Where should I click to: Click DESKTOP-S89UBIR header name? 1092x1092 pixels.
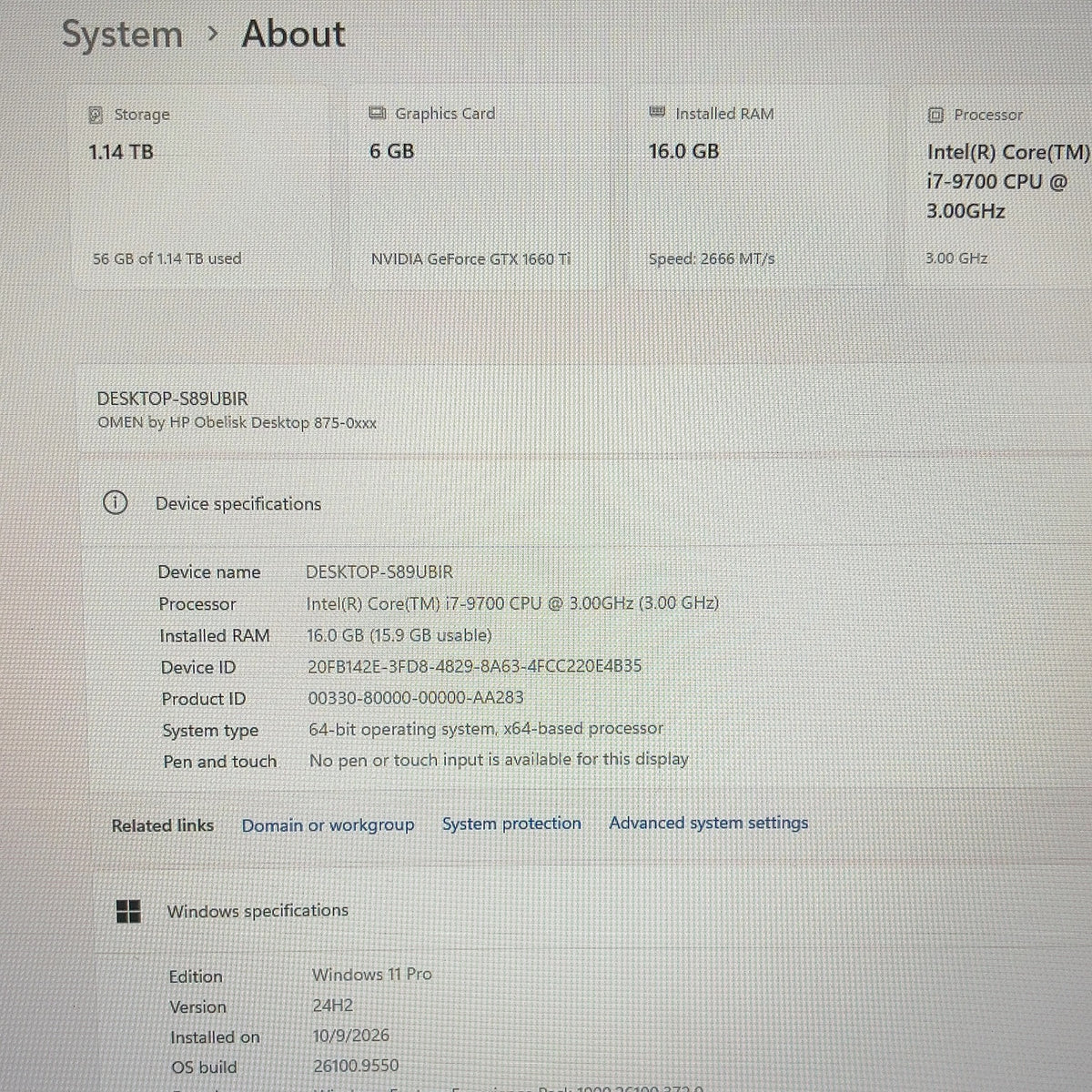pyautogui.click(x=172, y=399)
